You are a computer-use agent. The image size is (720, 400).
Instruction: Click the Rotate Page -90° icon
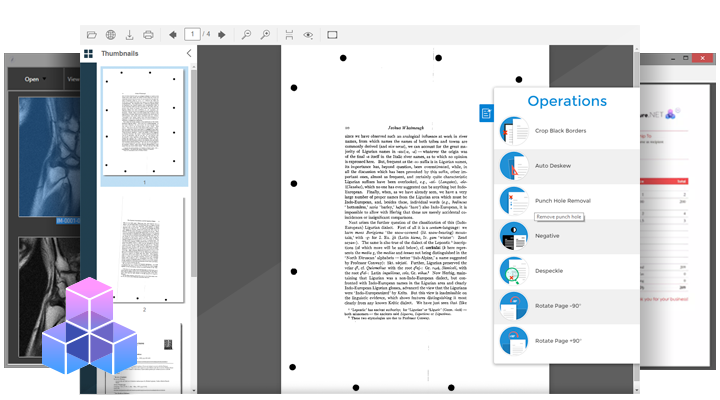tap(514, 306)
